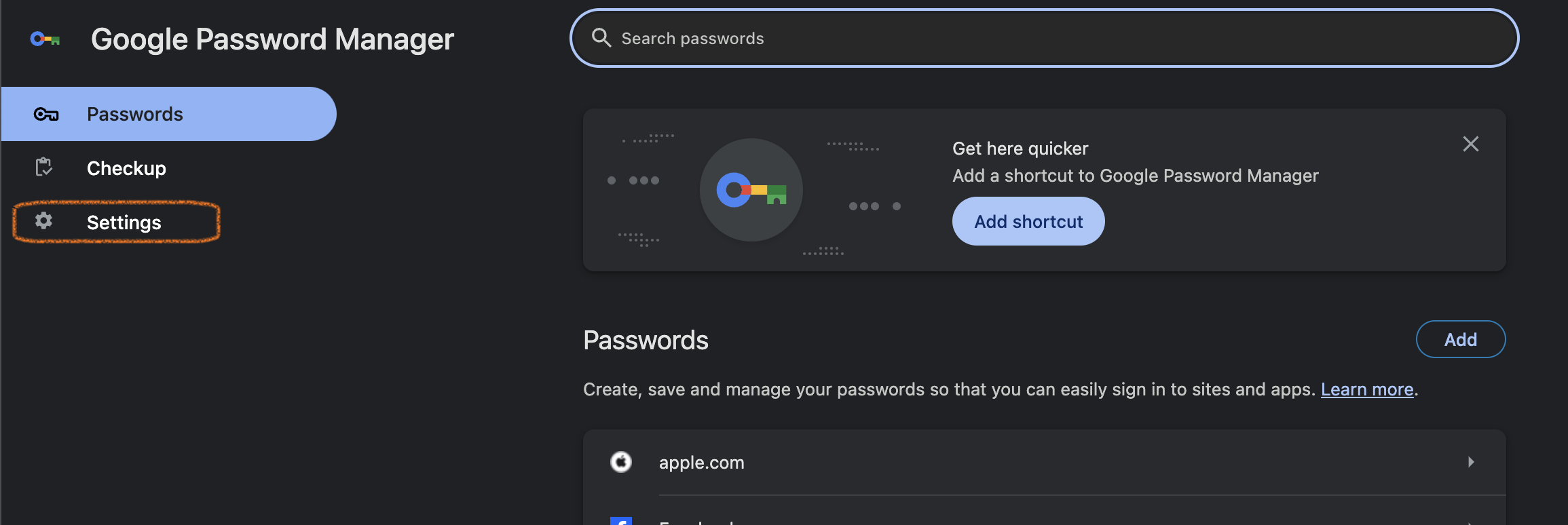Image resolution: width=1568 pixels, height=525 pixels.
Task: Click the Apple favicon in password list
Action: [x=621, y=462]
